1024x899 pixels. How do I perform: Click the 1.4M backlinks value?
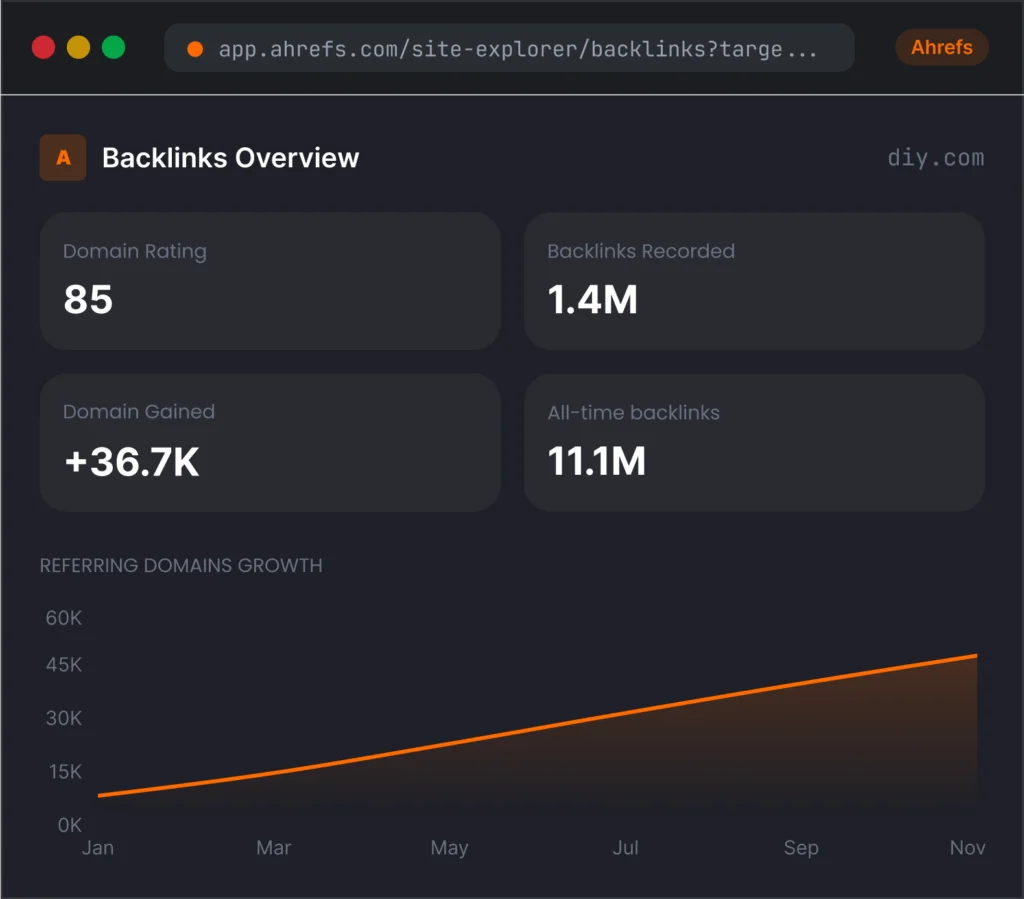pyautogui.click(x=592, y=300)
